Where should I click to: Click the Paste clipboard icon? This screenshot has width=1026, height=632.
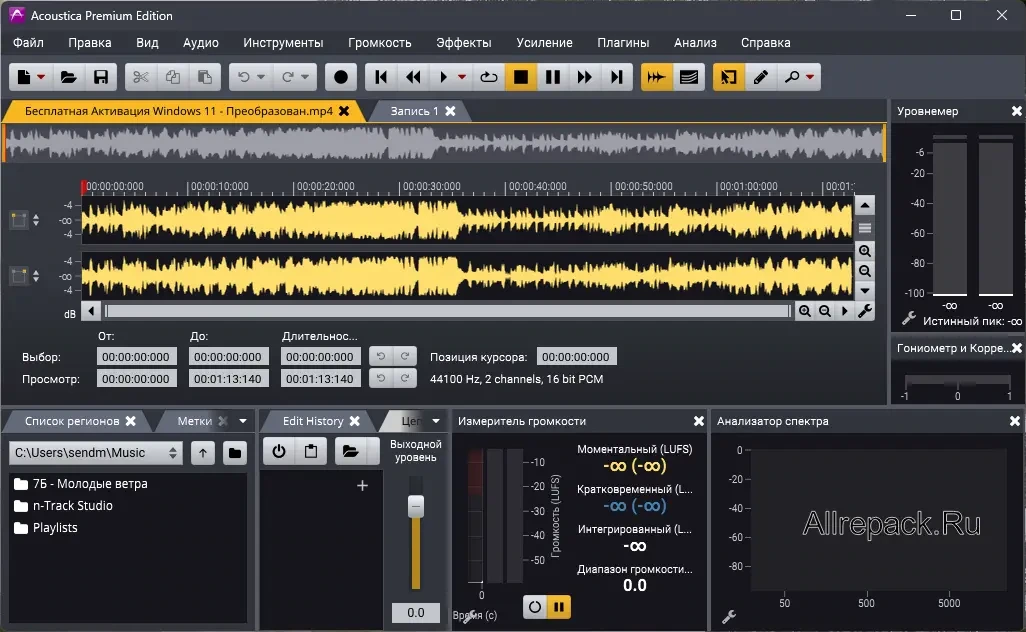[205, 77]
